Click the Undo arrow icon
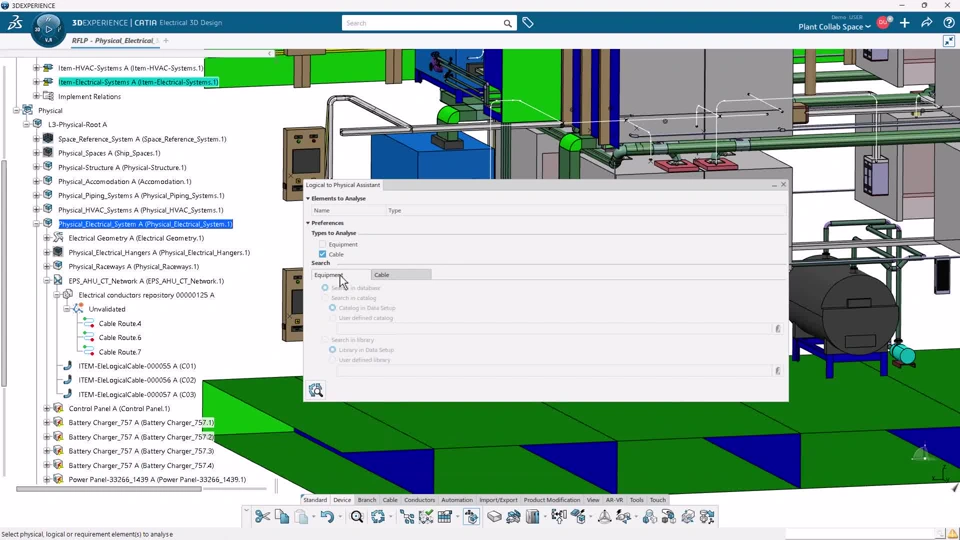Image resolution: width=960 pixels, height=540 pixels. [x=326, y=517]
